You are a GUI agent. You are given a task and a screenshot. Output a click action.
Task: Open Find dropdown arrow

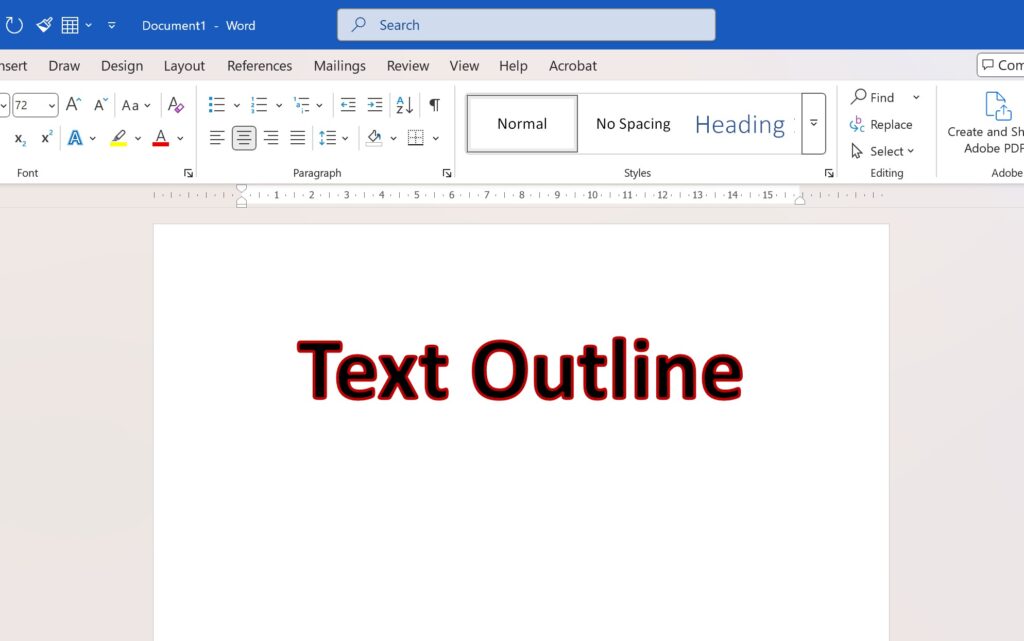pyautogui.click(x=916, y=97)
